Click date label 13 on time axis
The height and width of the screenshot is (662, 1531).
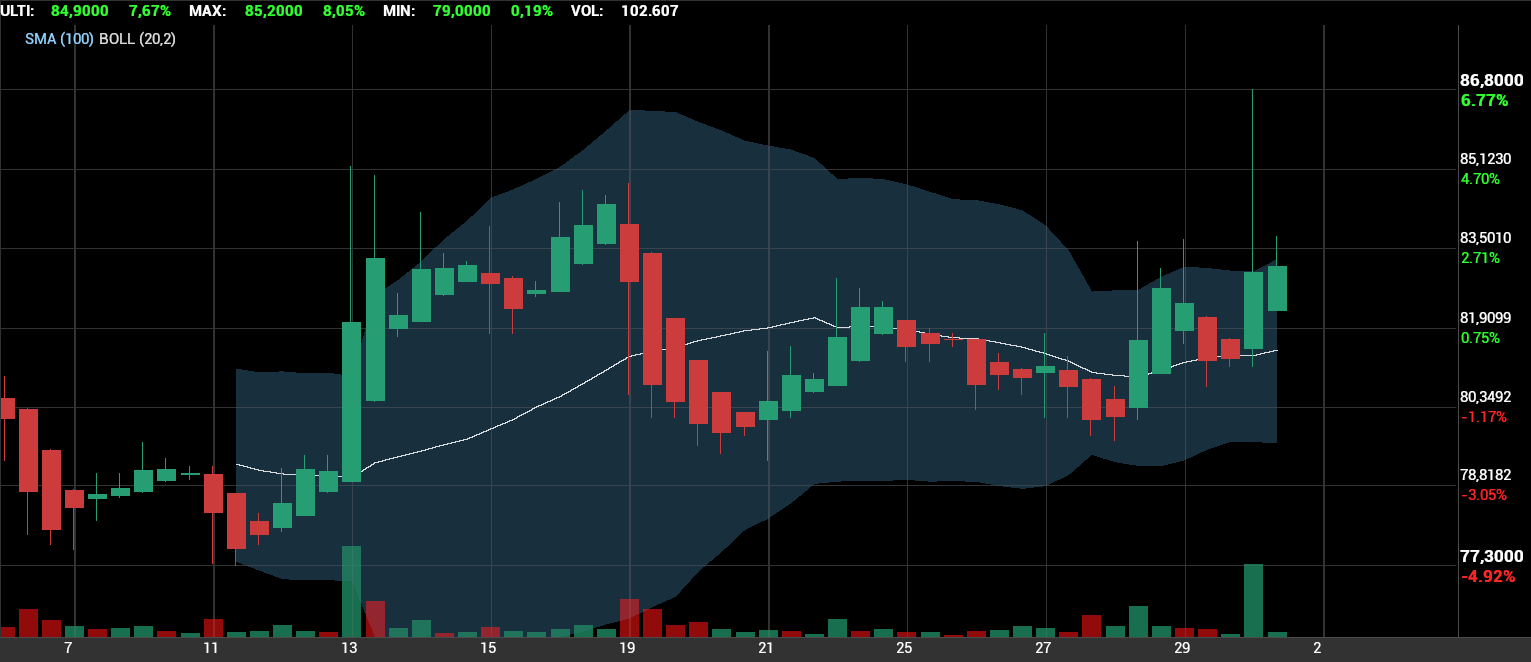pos(349,649)
